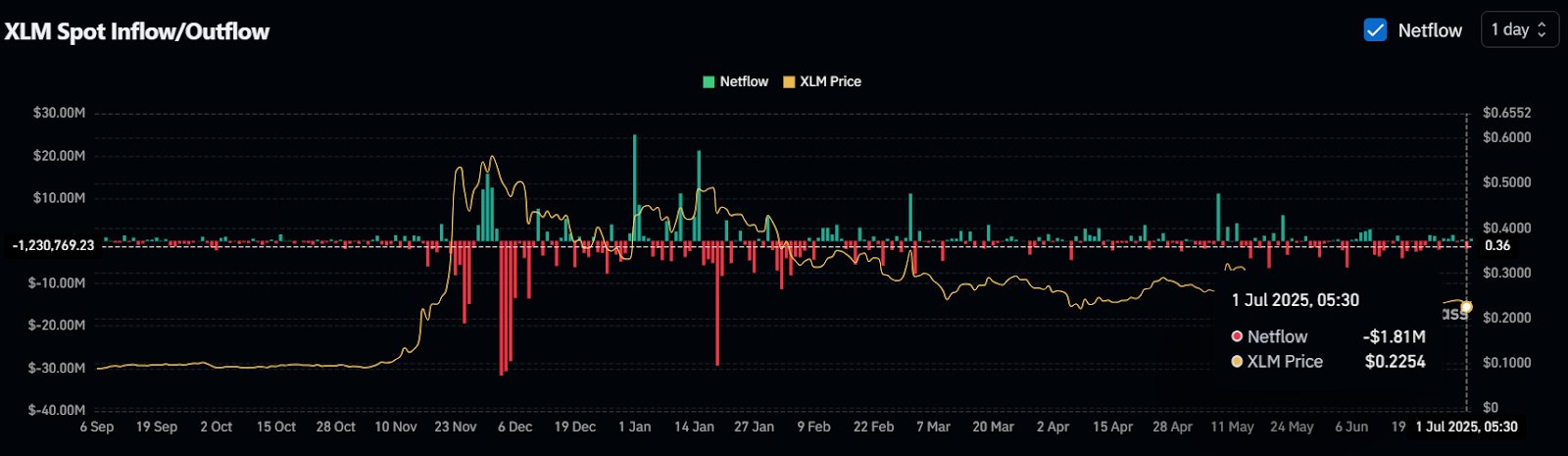The width and height of the screenshot is (1568, 456).
Task: Uncheck the Netflow checkbox
Action: (1375, 30)
